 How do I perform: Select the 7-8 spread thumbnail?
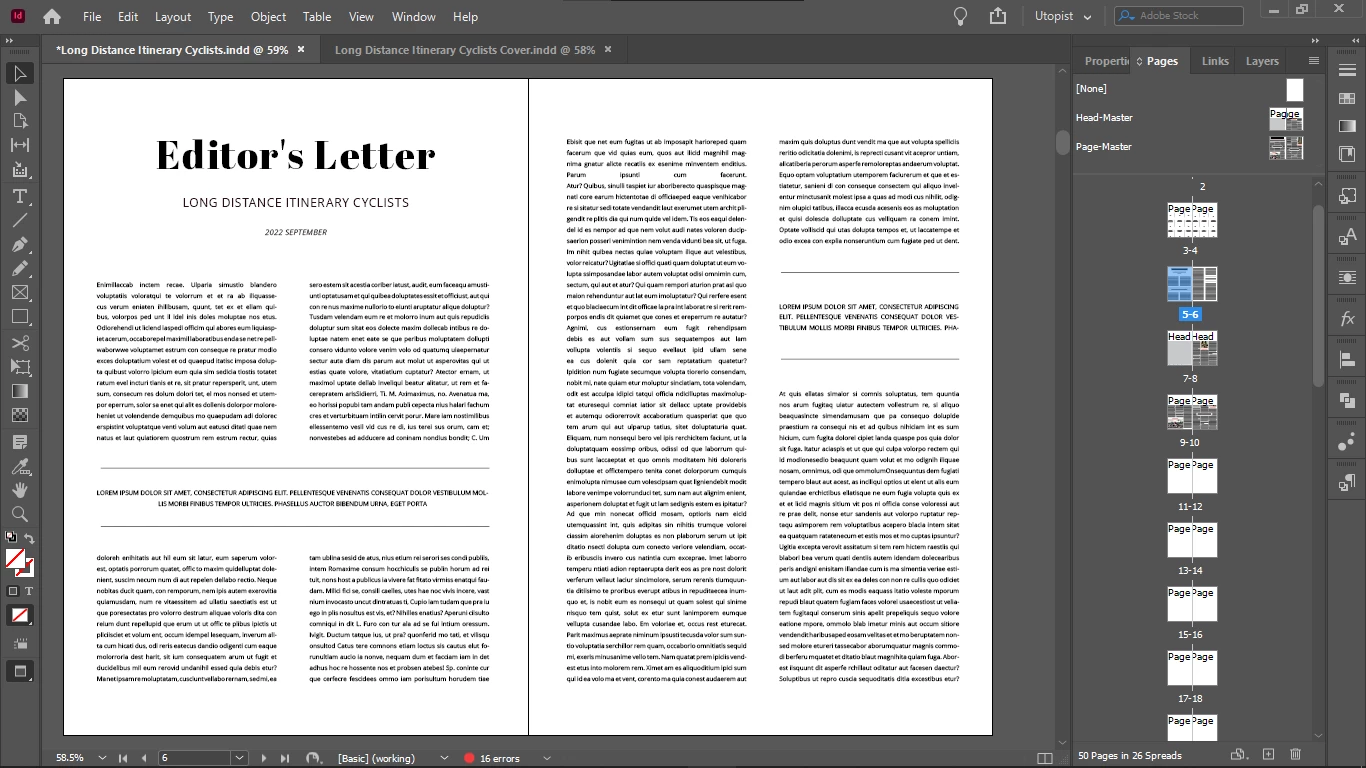pyautogui.click(x=1192, y=349)
